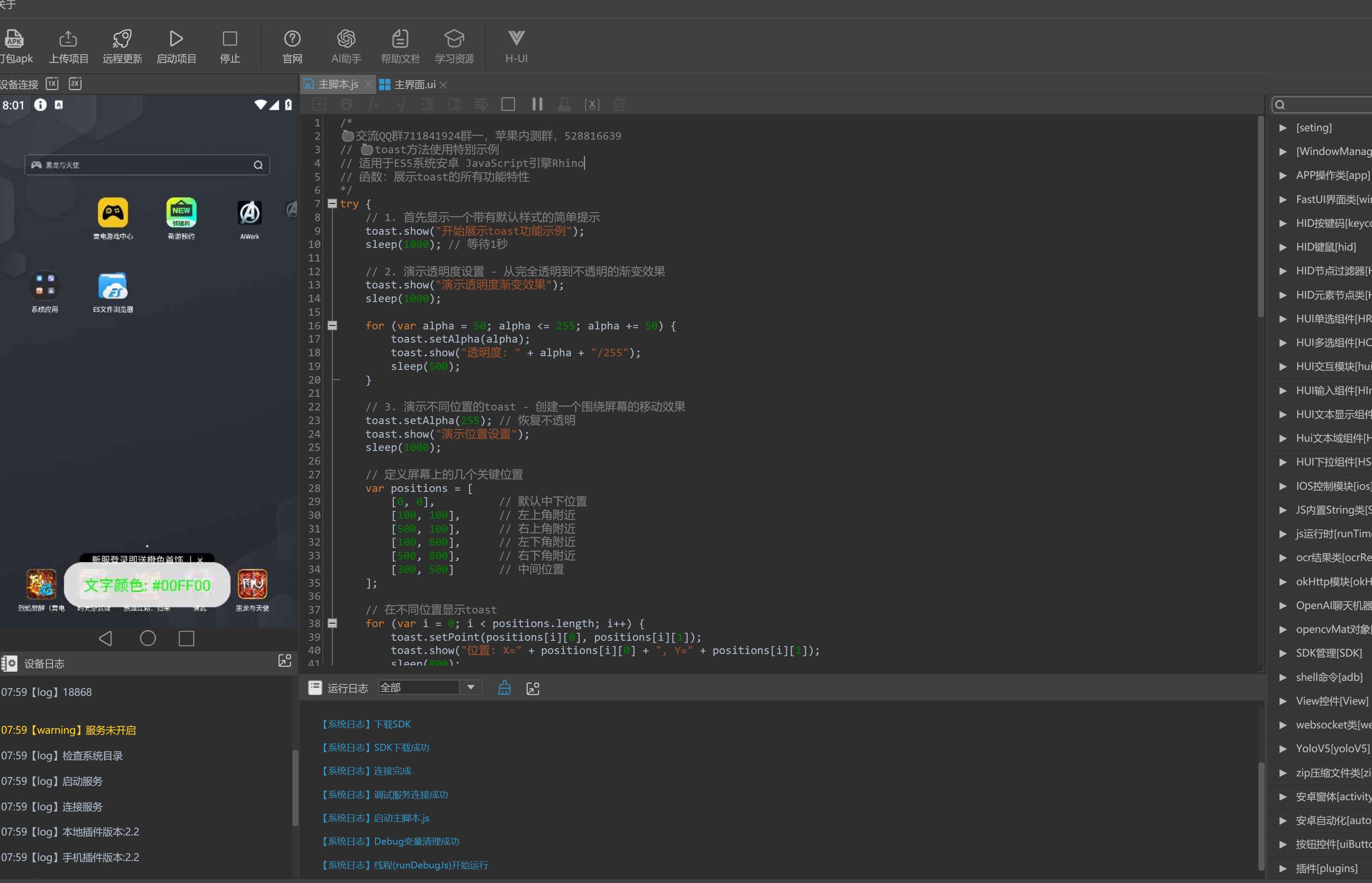Screen dimensions: 1372x883
Task: Toggle 2X device screen scale
Action: pyautogui.click(x=75, y=84)
